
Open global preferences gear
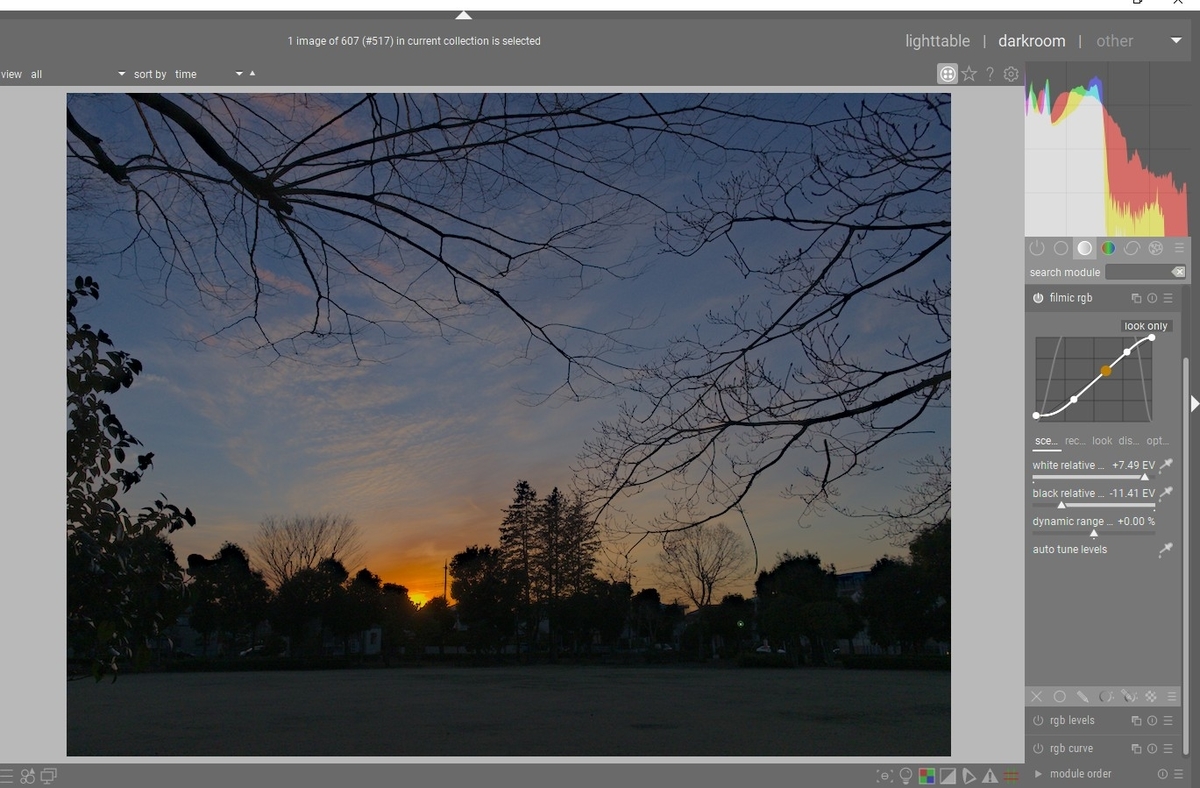1011,74
